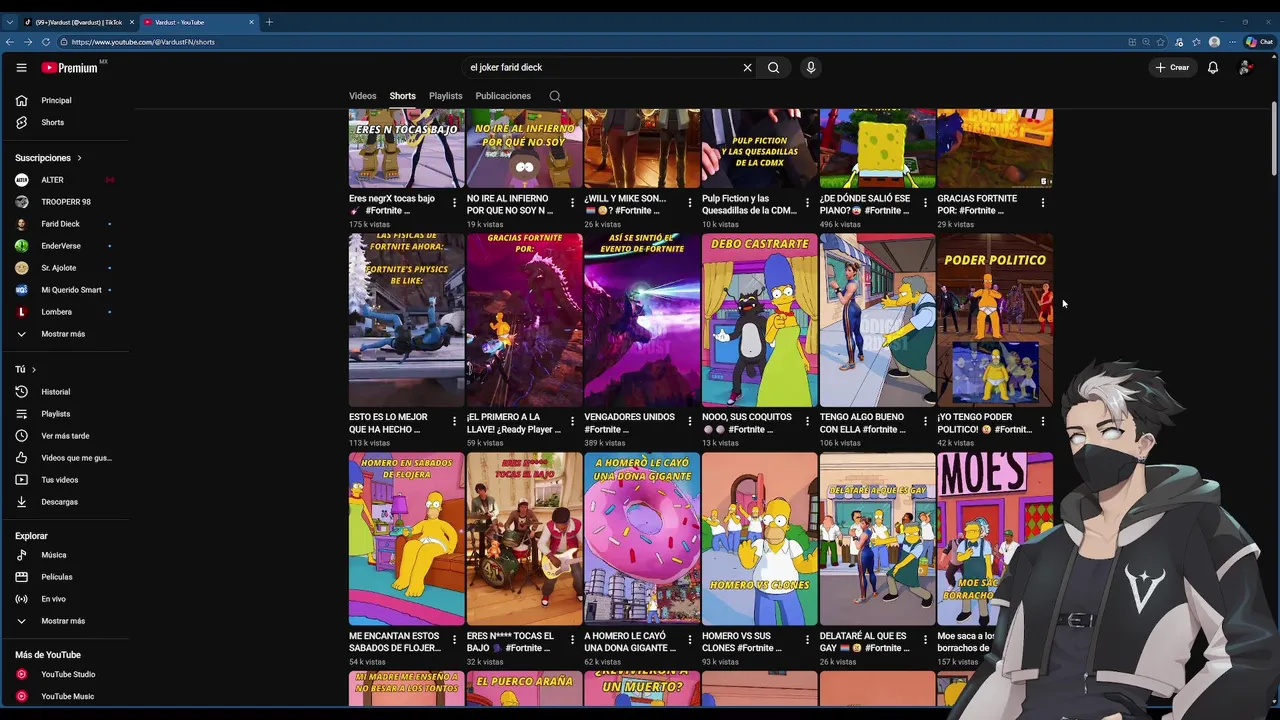Open options for 'NOOO, SUS COQUITOS' short

[808, 421]
